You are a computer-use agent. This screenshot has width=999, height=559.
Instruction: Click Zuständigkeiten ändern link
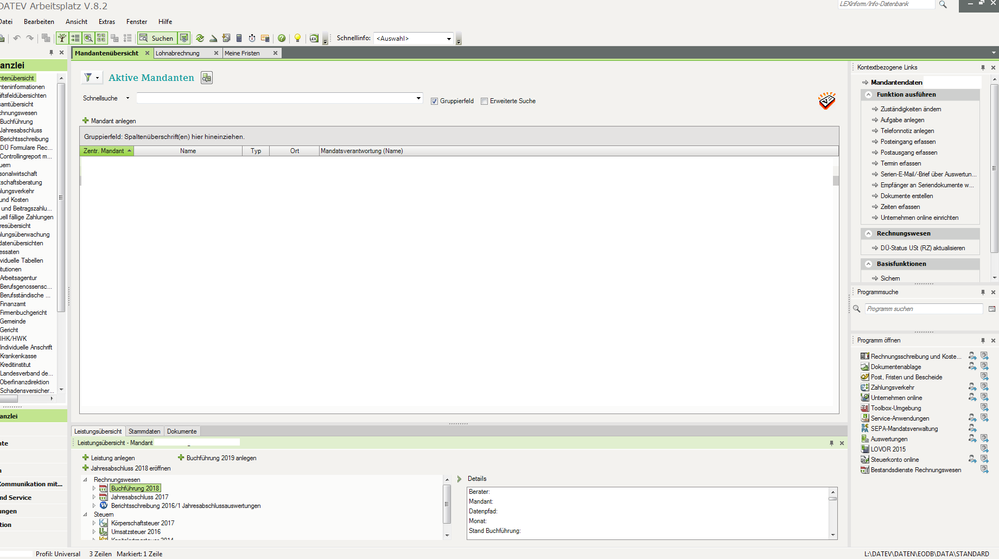point(910,109)
